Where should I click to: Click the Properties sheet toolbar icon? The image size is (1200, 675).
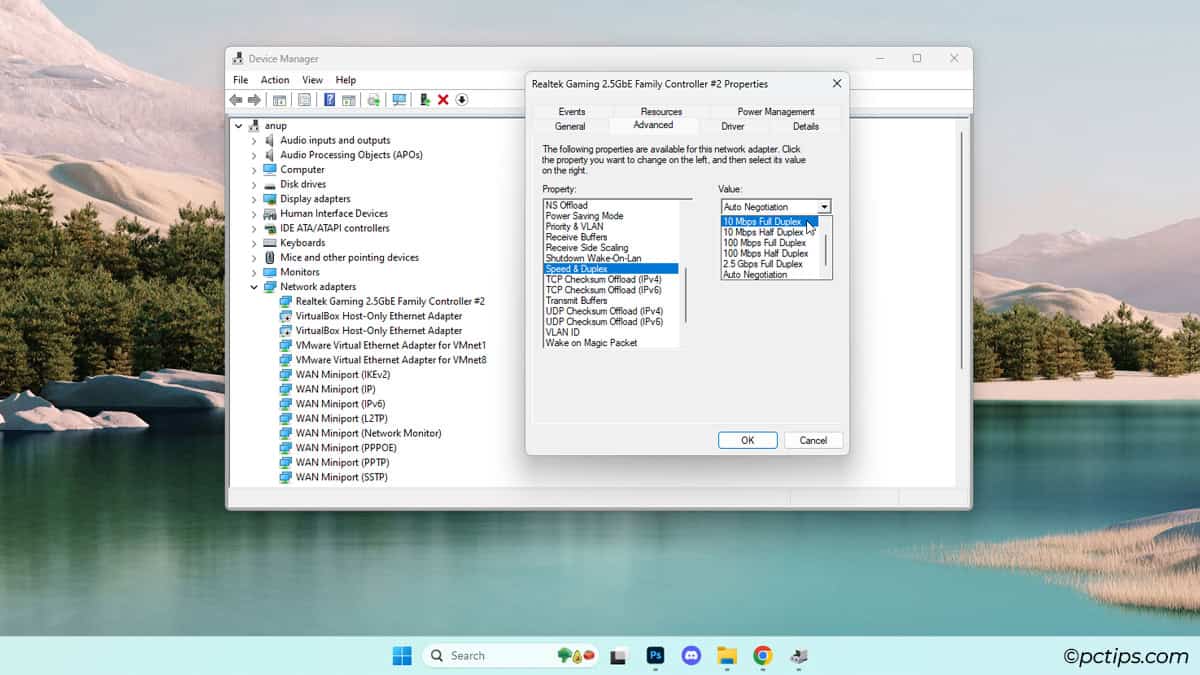coord(304,100)
